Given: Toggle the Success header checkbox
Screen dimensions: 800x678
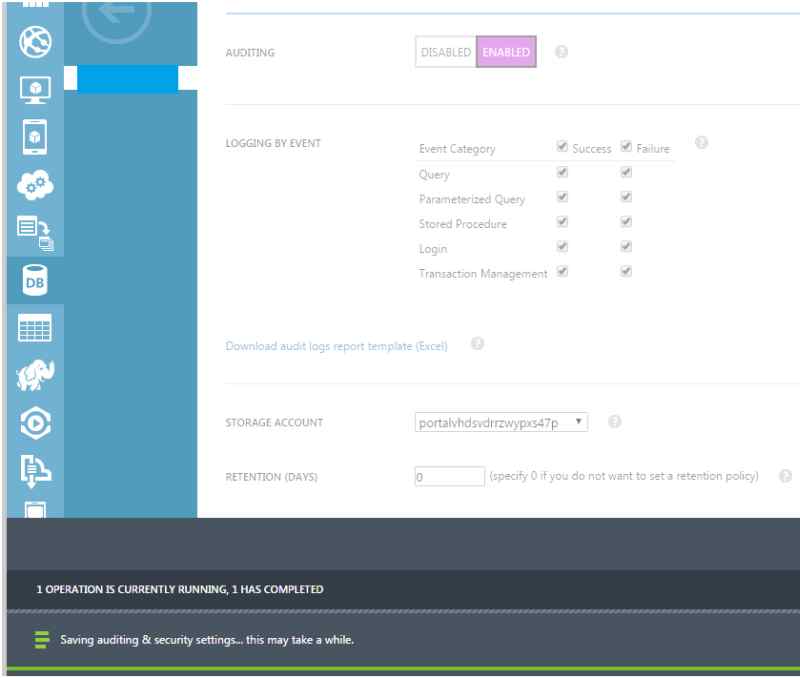Looking at the screenshot, I should (x=562, y=146).
